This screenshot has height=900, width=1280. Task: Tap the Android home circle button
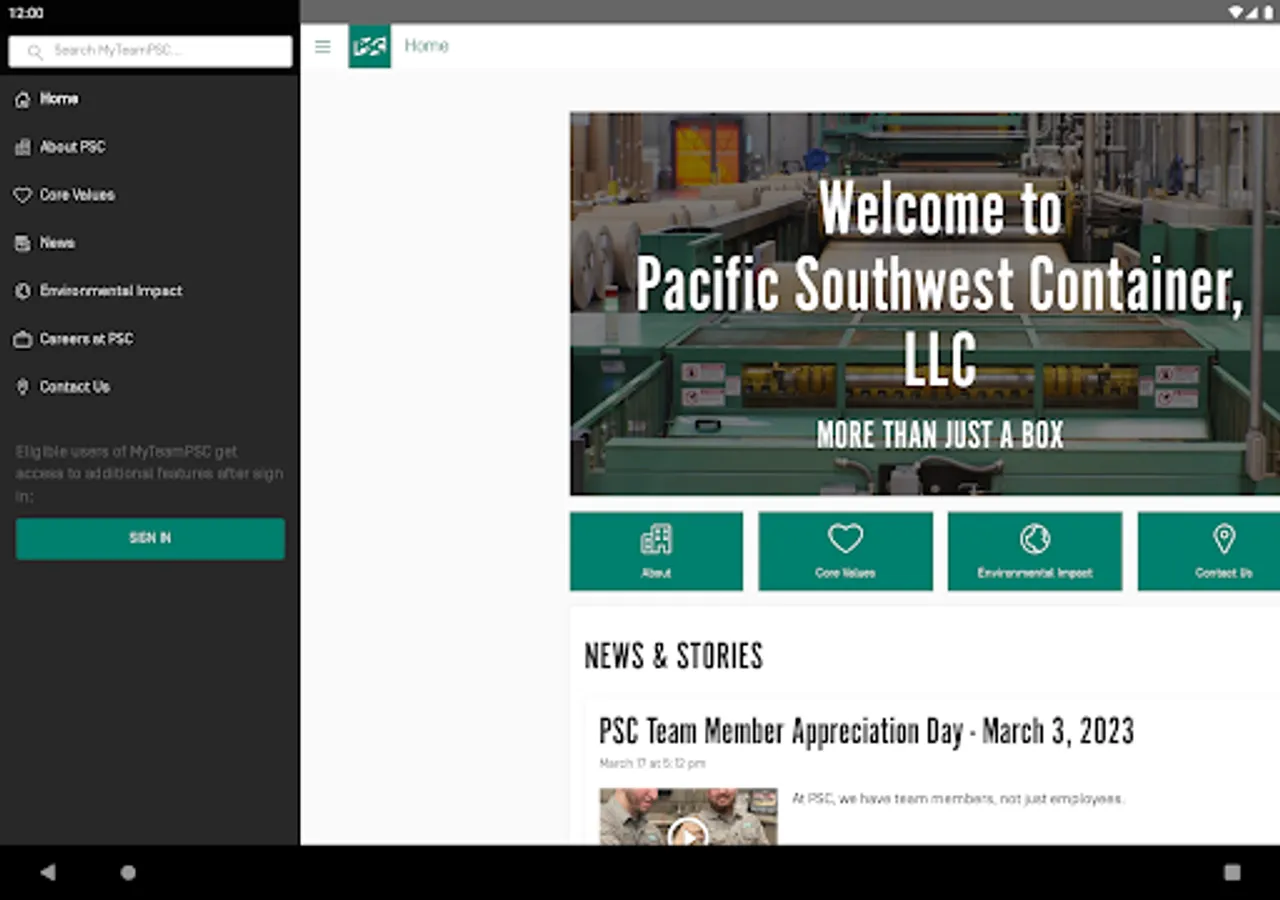click(128, 873)
